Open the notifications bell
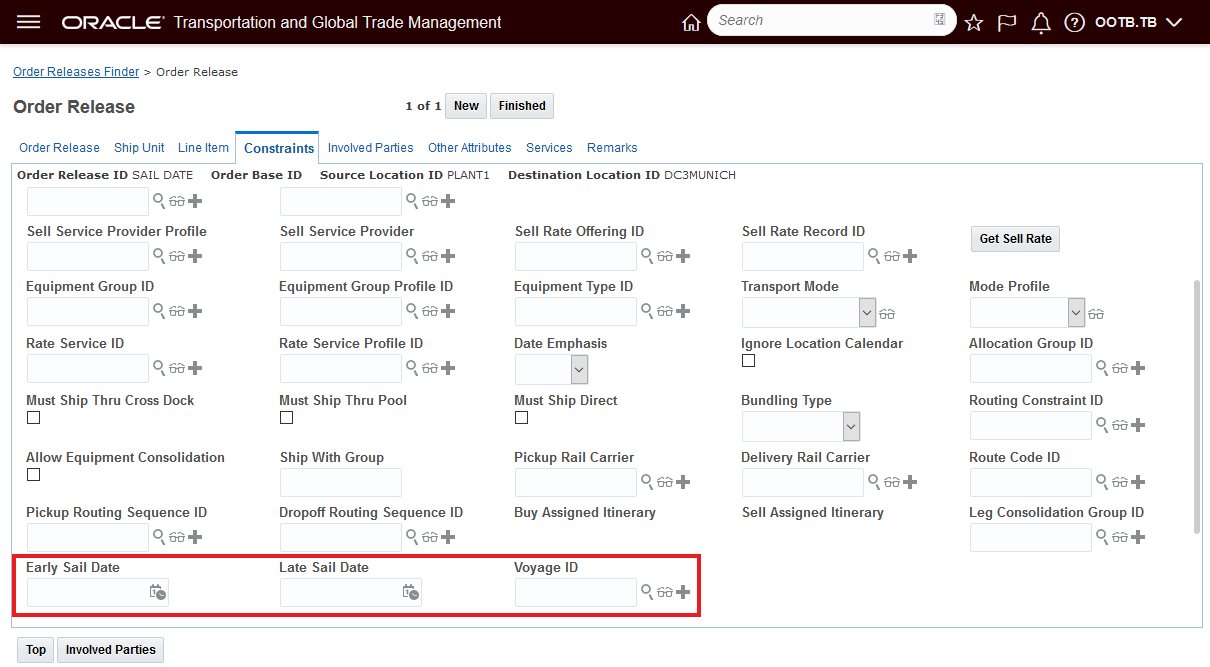The height and width of the screenshot is (667, 1210). [1041, 23]
